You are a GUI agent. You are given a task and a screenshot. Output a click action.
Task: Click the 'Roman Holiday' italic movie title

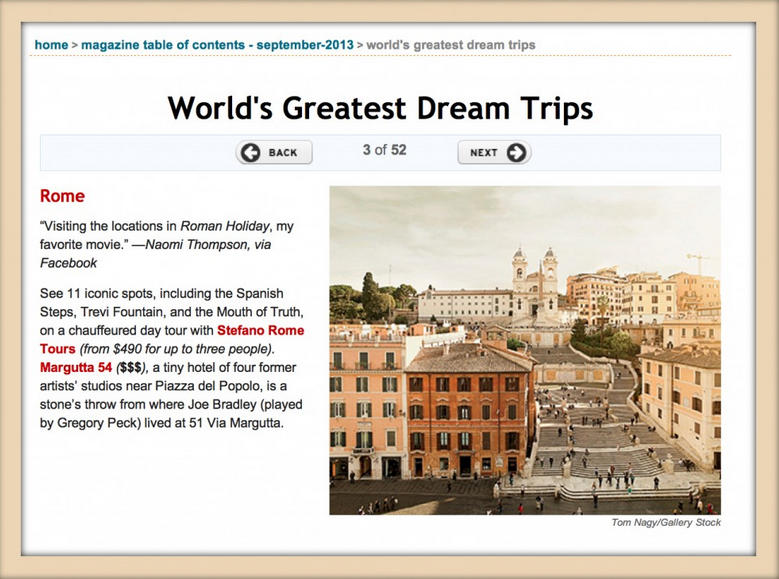coord(225,226)
